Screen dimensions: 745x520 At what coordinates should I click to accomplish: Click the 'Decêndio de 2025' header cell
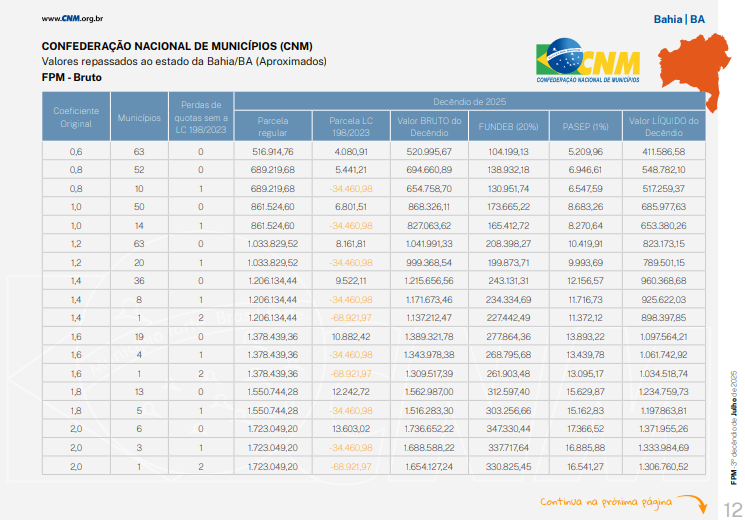click(x=470, y=101)
